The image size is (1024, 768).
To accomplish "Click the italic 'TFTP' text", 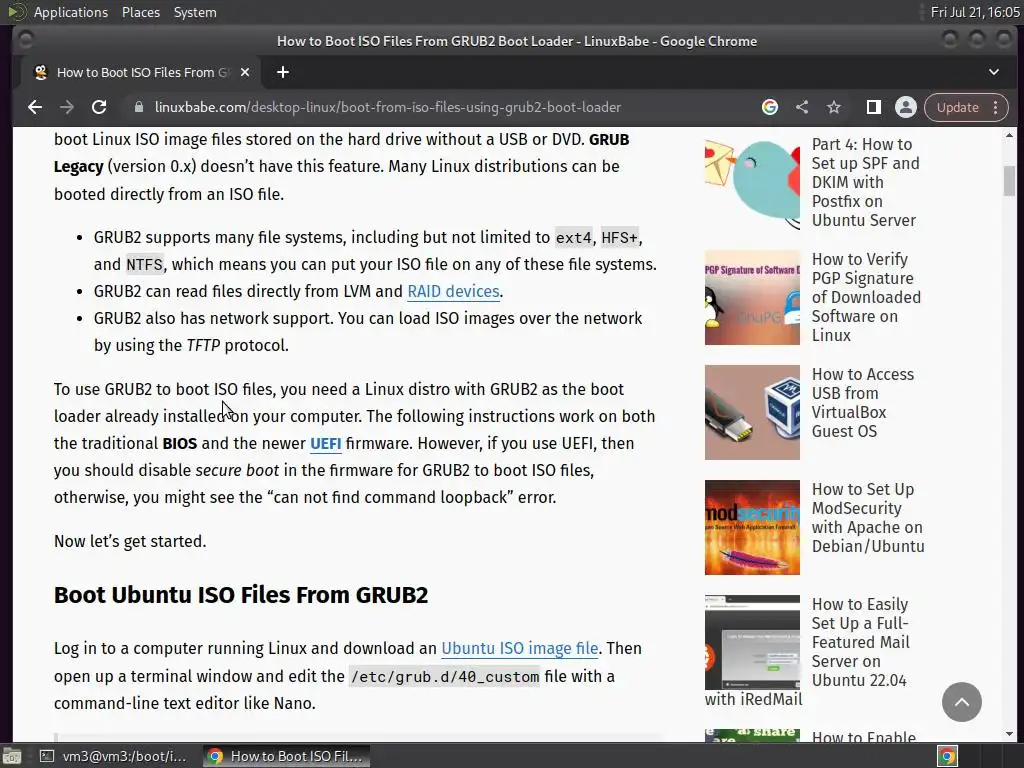I will coord(203,345).
